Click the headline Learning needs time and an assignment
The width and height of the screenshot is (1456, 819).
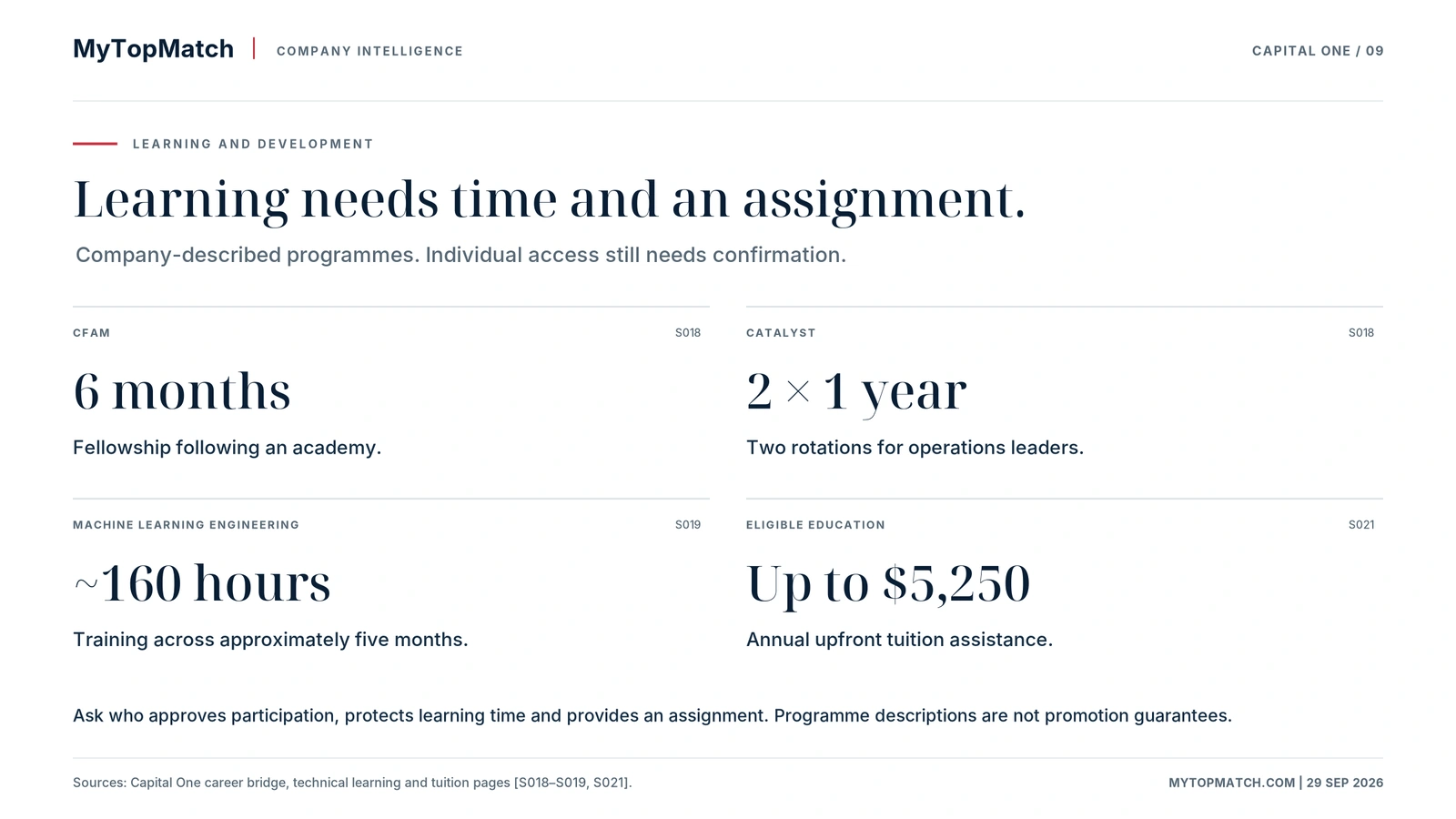point(550,199)
